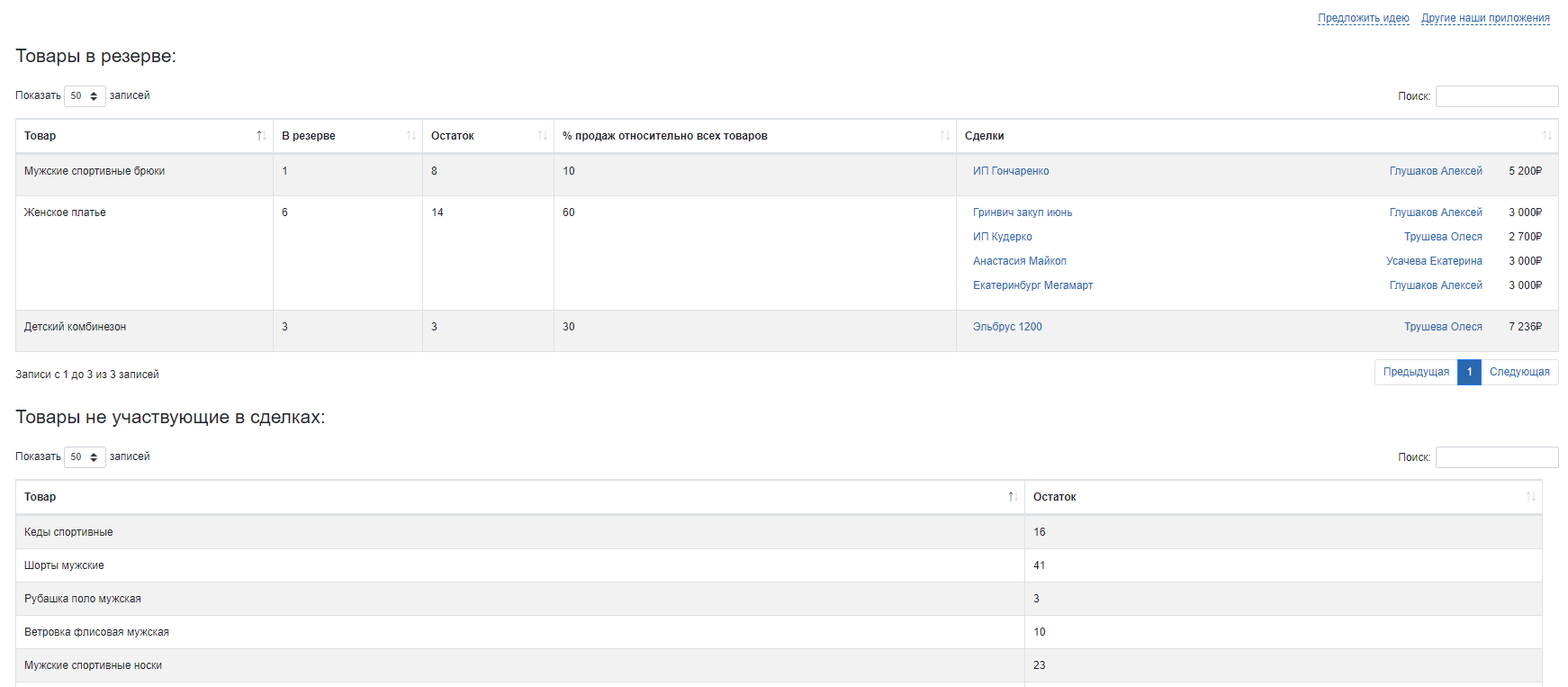Image resolution: width=1568 pixels, height=687 pixels.
Task: Focus the search field above reserve table
Action: pyautogui.click(x=1496, y=96)
